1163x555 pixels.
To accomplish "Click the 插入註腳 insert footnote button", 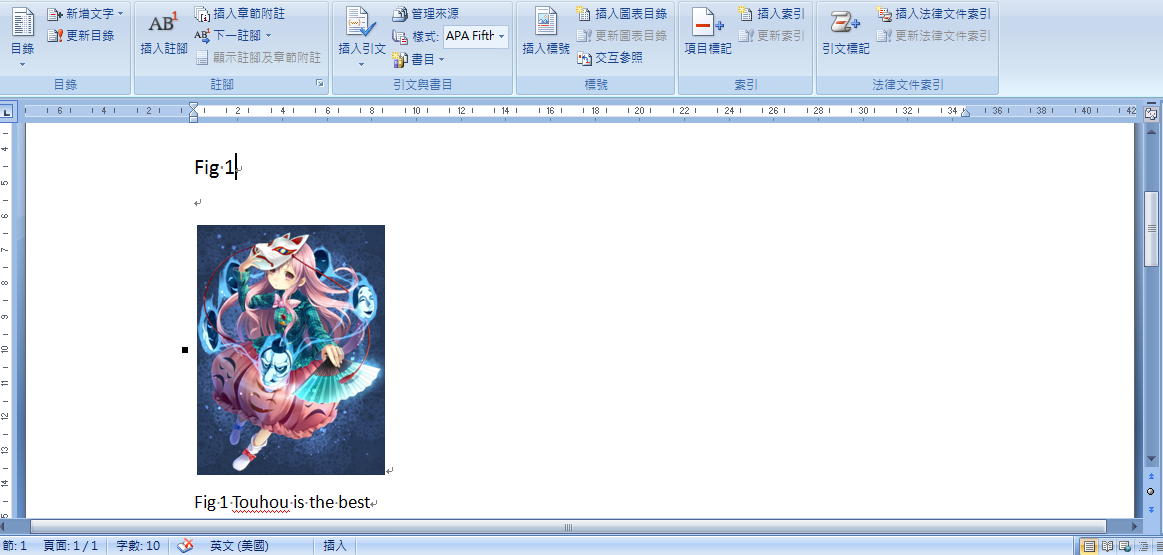I will pos(164,33).
